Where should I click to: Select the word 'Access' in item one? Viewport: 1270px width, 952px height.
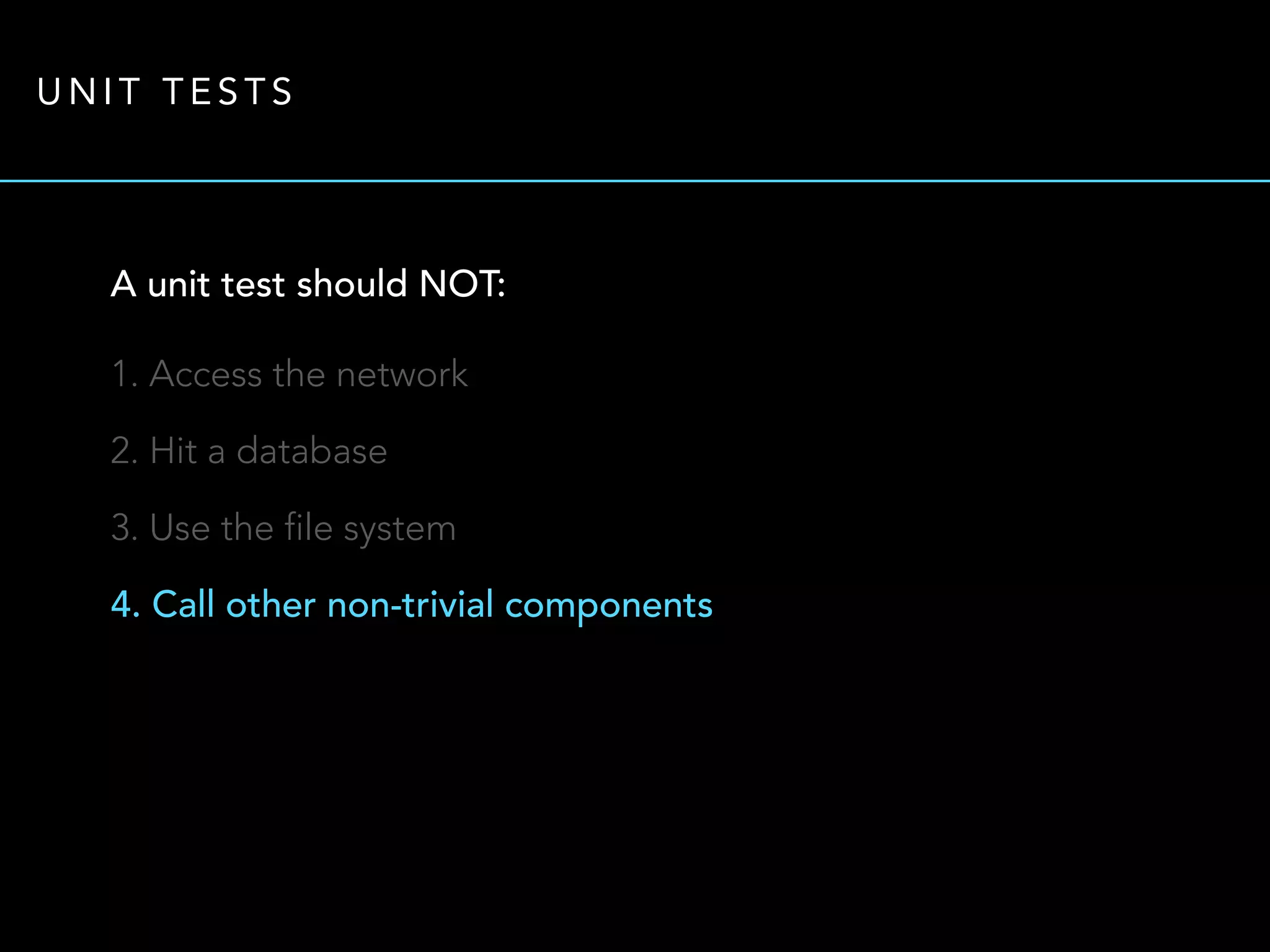206,374
